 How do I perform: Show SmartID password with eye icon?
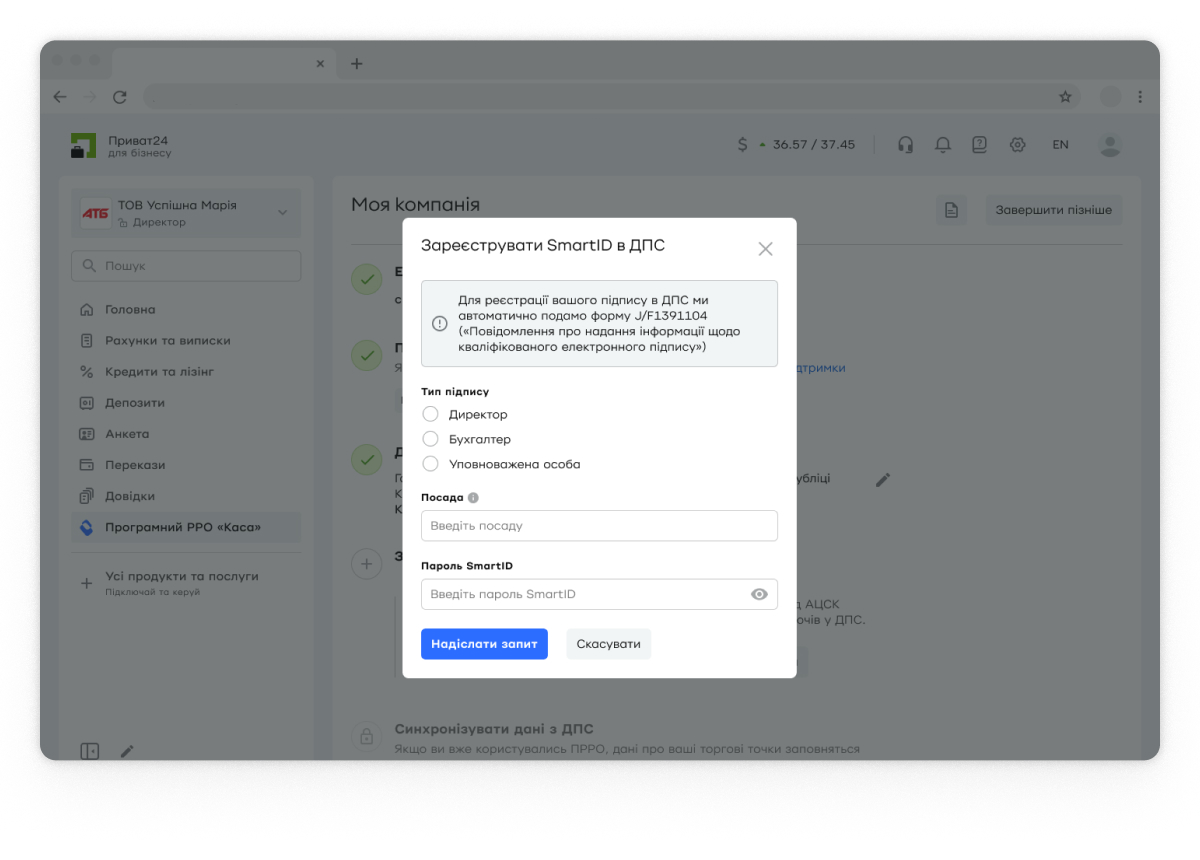[x=759, y=594]
